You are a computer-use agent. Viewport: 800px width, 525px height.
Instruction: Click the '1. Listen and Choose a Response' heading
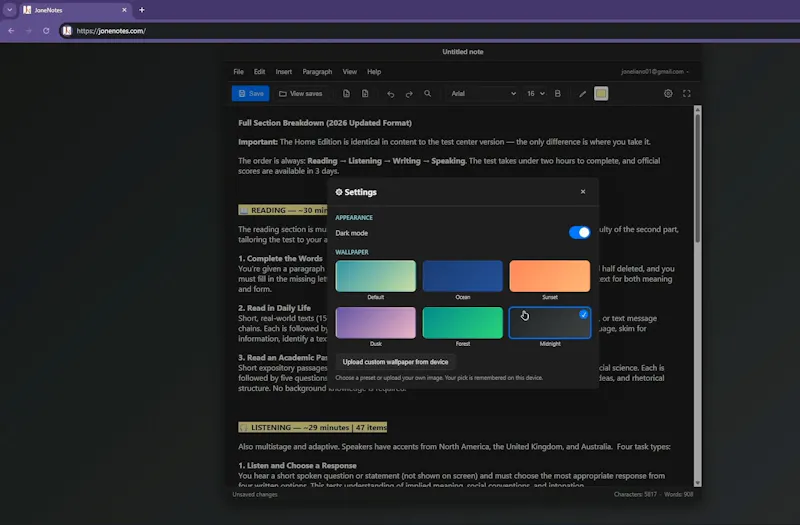coord(297,466)
